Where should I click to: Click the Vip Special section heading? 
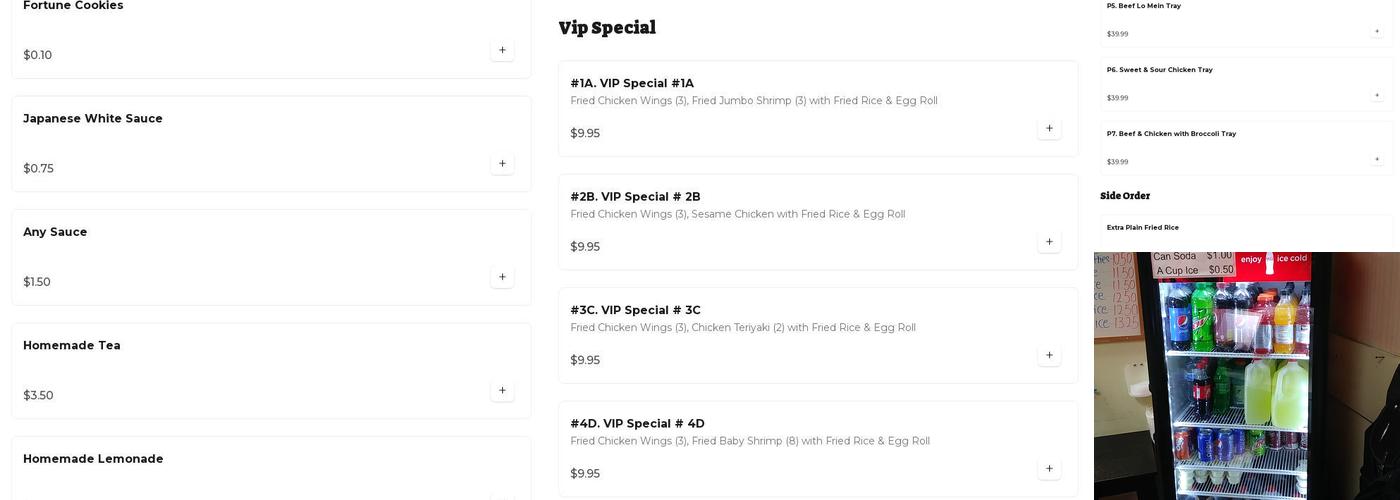click(x=607, y=28)
